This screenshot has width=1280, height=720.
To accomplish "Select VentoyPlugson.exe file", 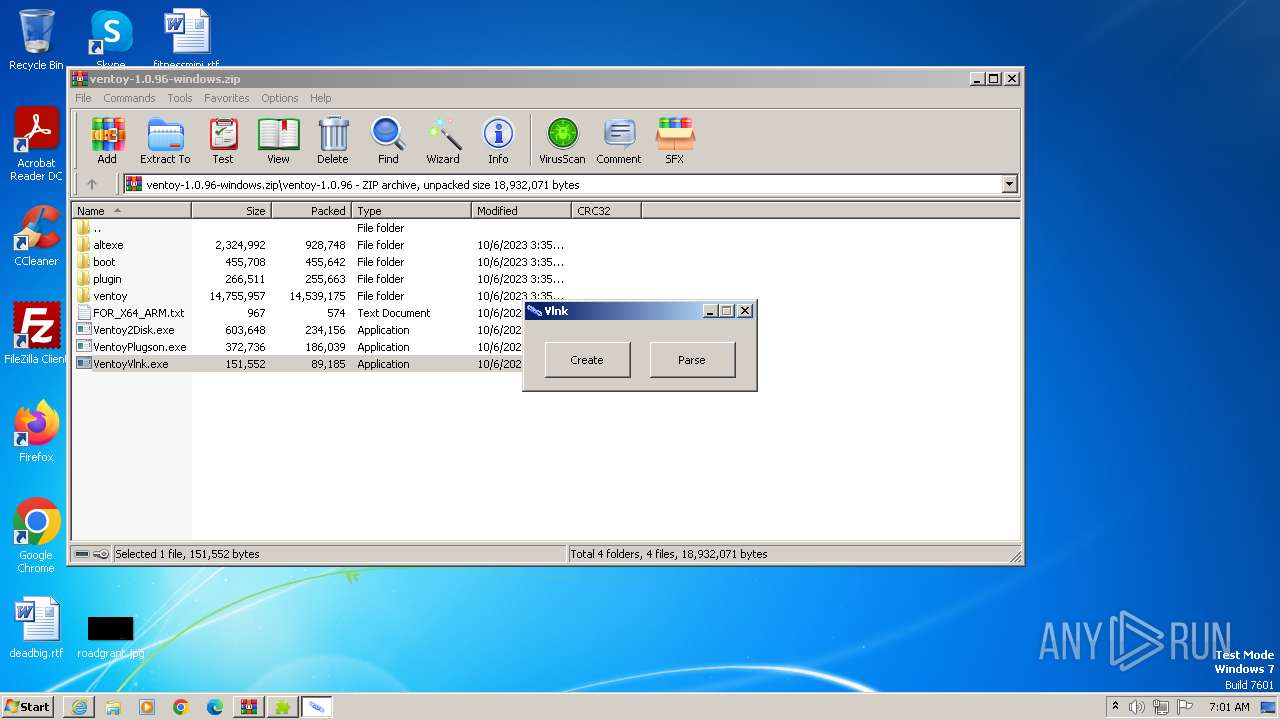I will [139, 347].
